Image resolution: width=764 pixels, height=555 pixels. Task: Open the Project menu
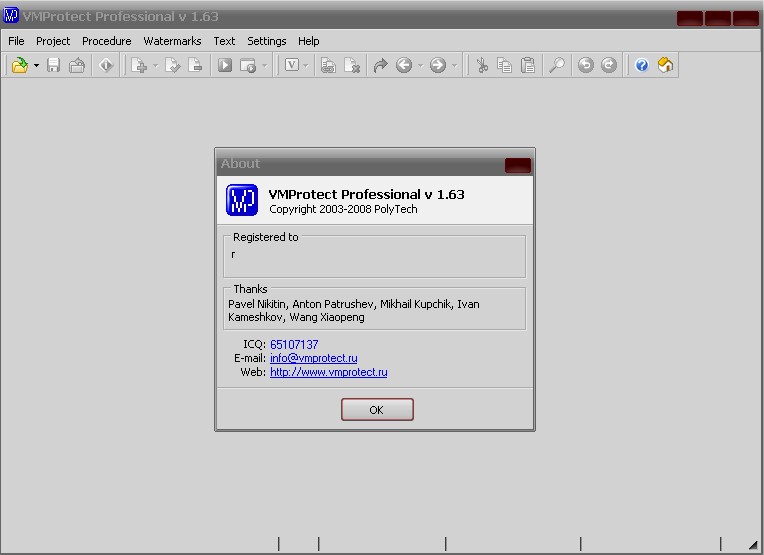53,41
